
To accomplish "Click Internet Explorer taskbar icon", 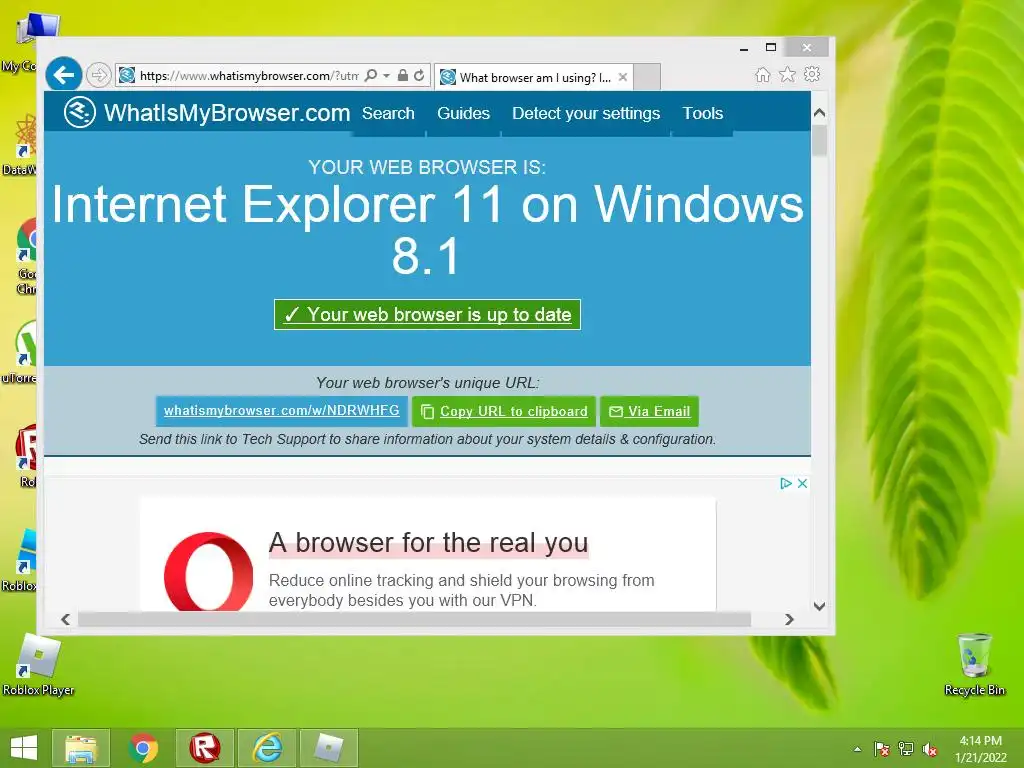I will 267,748.
